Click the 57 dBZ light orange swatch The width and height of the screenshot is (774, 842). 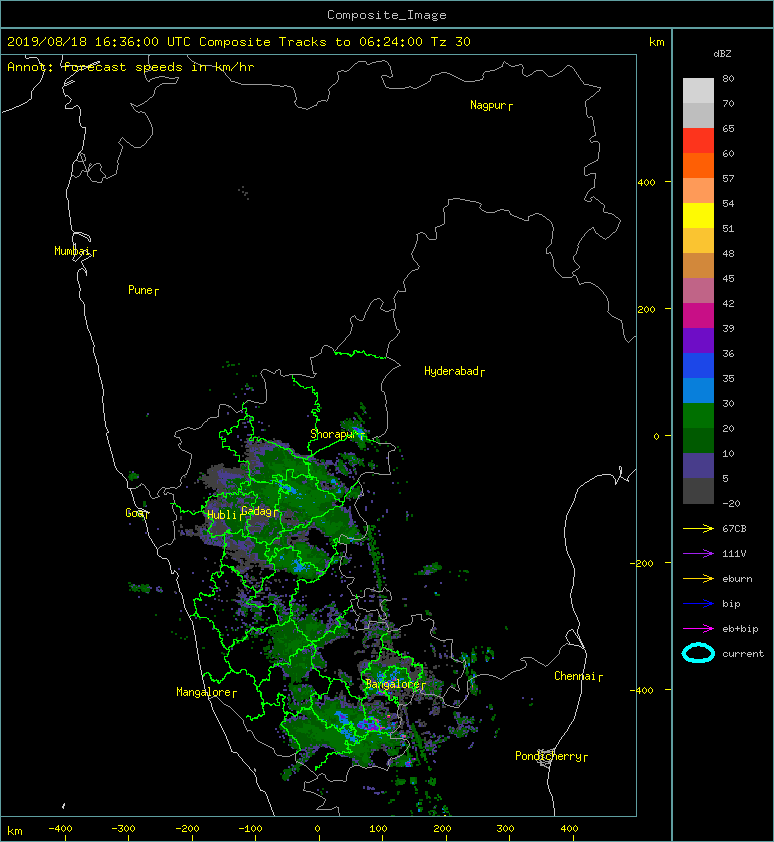(698, 190)
